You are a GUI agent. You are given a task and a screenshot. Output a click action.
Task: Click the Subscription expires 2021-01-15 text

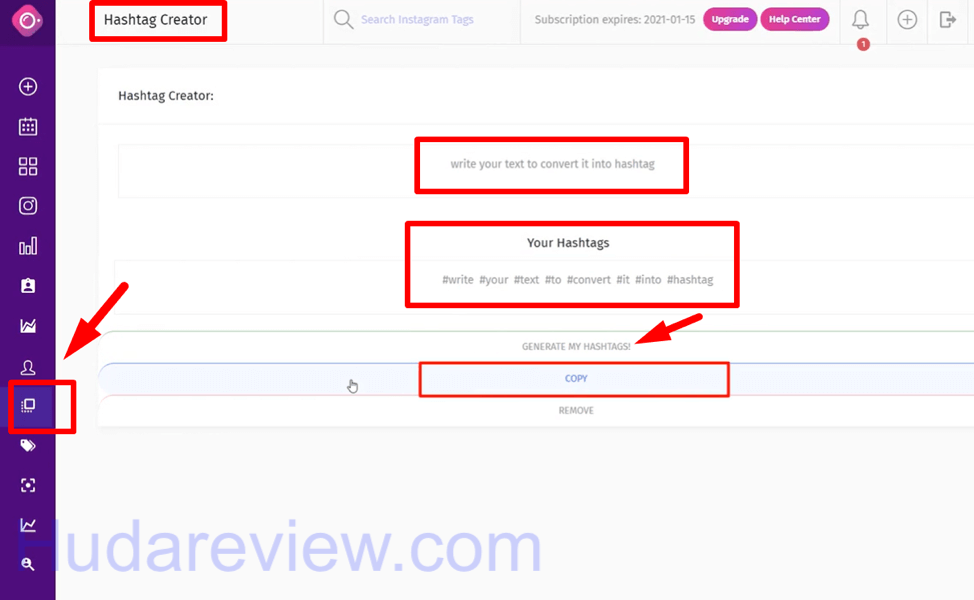[615, 20]
